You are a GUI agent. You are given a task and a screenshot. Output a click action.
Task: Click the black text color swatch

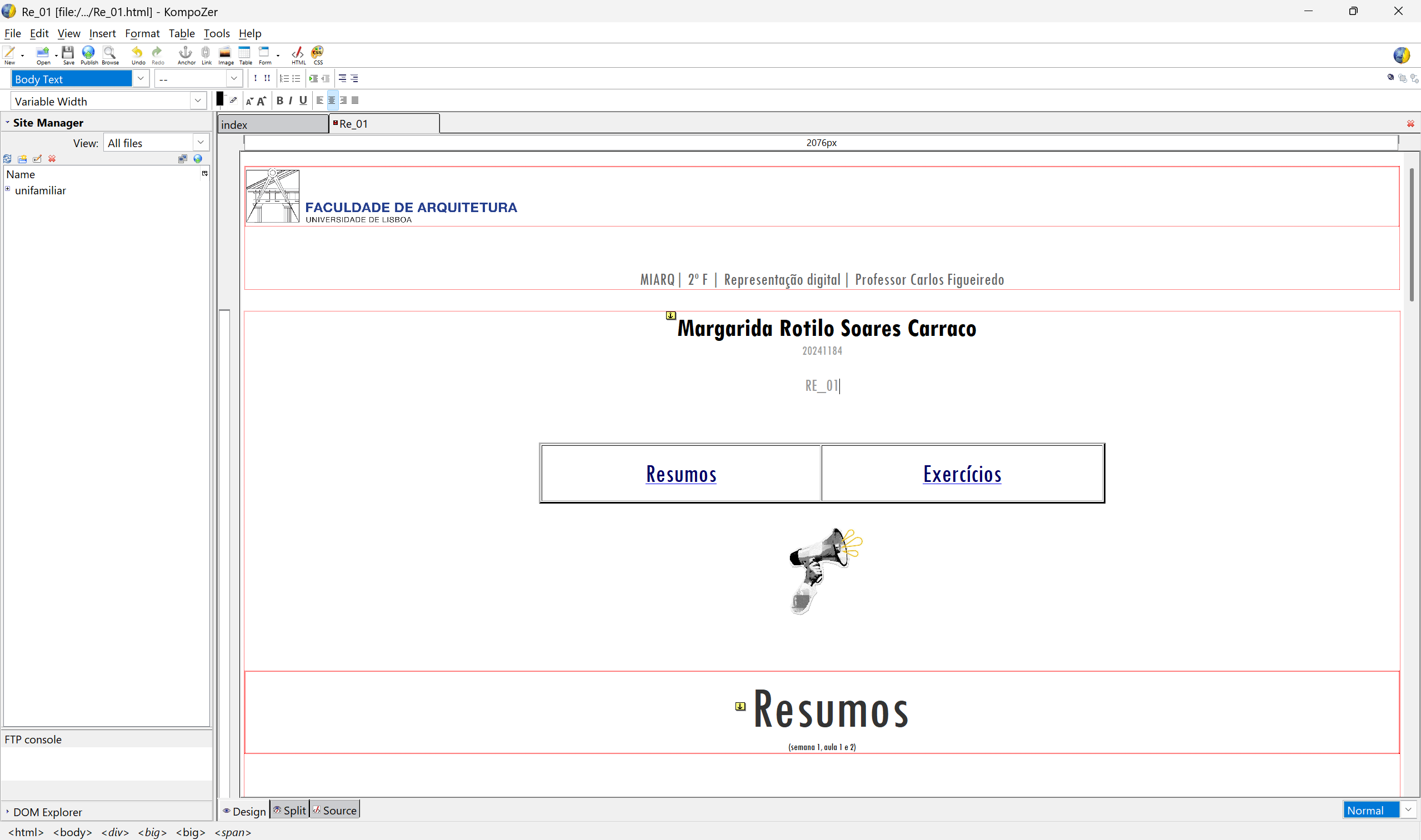220,99
